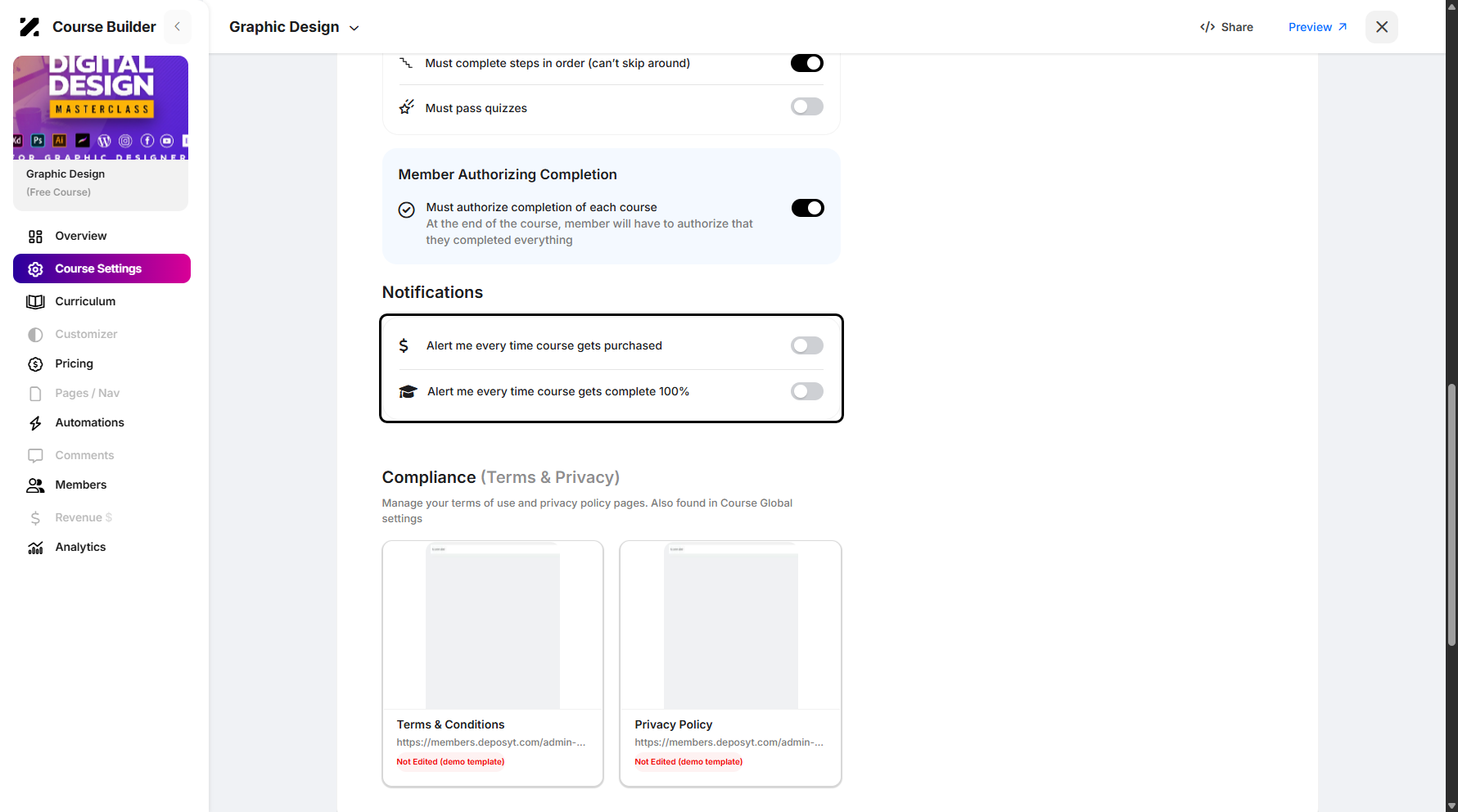Enable the Must pass quizzes toggle

tap(806, 106)
